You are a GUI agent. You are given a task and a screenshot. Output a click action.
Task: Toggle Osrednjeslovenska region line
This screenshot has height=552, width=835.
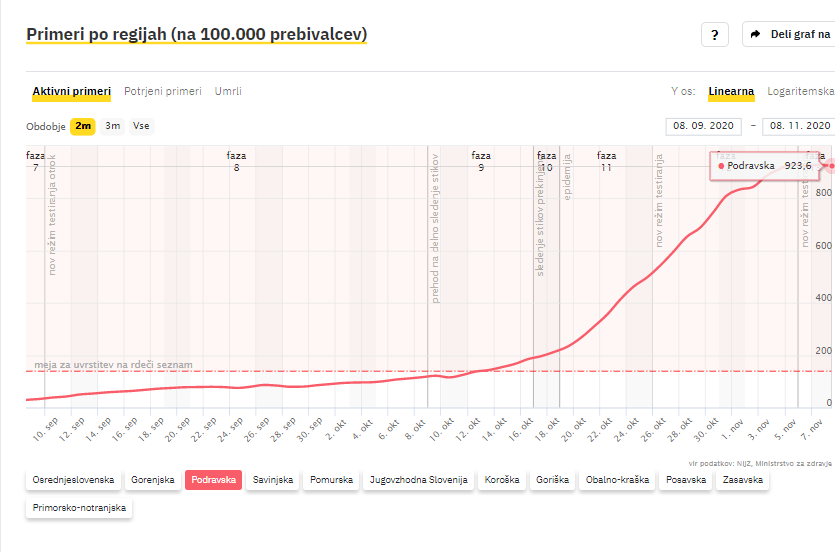click(x=73, y=480)
